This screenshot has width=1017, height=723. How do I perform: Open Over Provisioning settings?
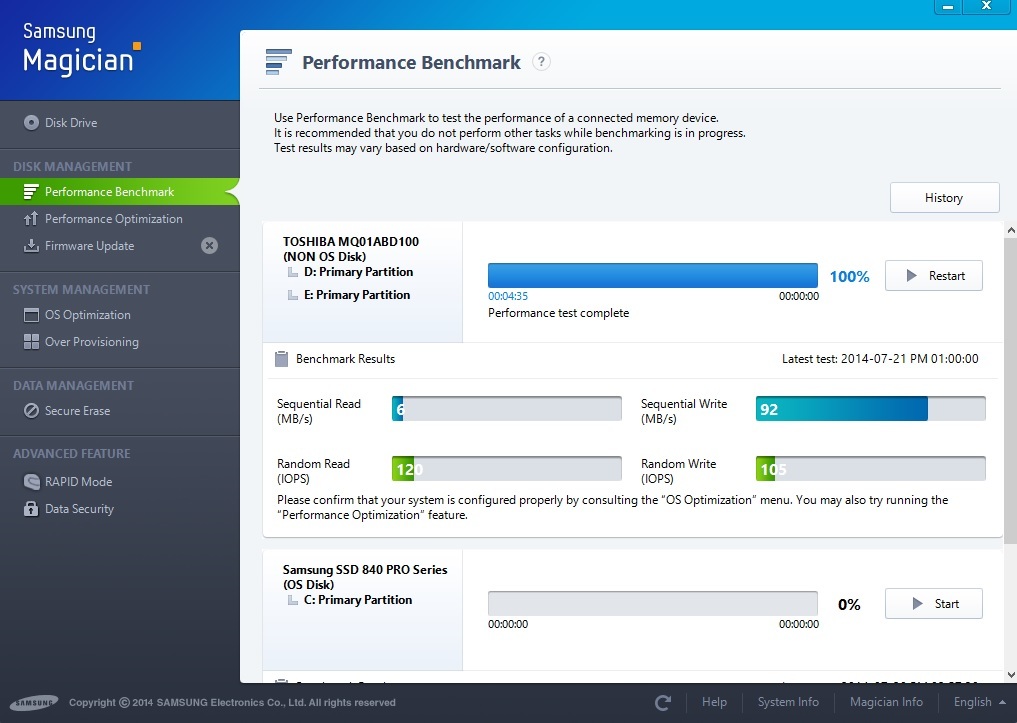click(x=91, y=342)
